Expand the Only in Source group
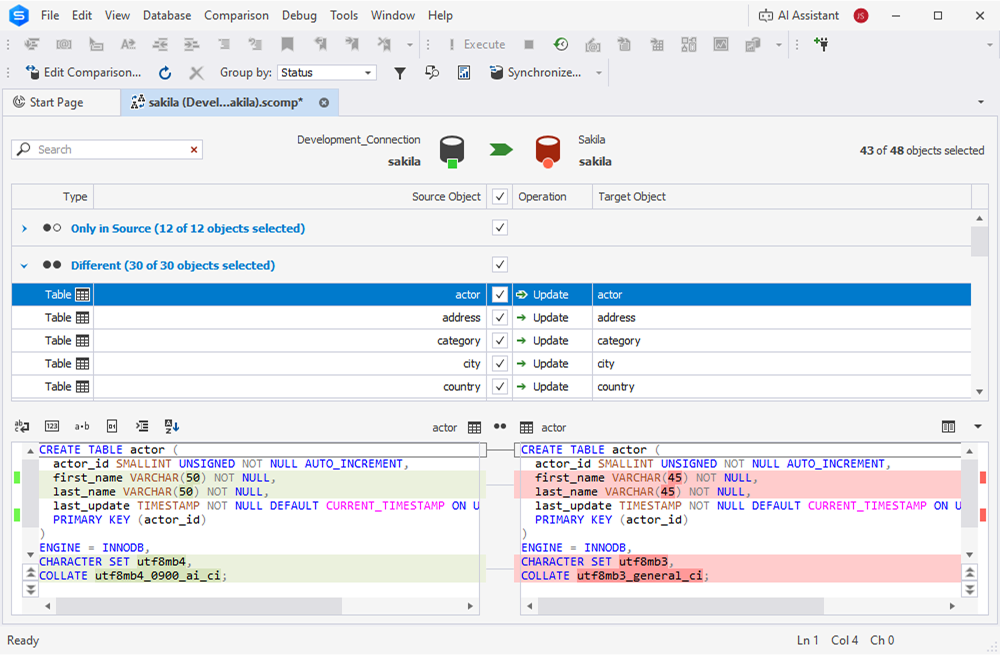Screen dimensions: 1000x655 click(x=24, y=229)
